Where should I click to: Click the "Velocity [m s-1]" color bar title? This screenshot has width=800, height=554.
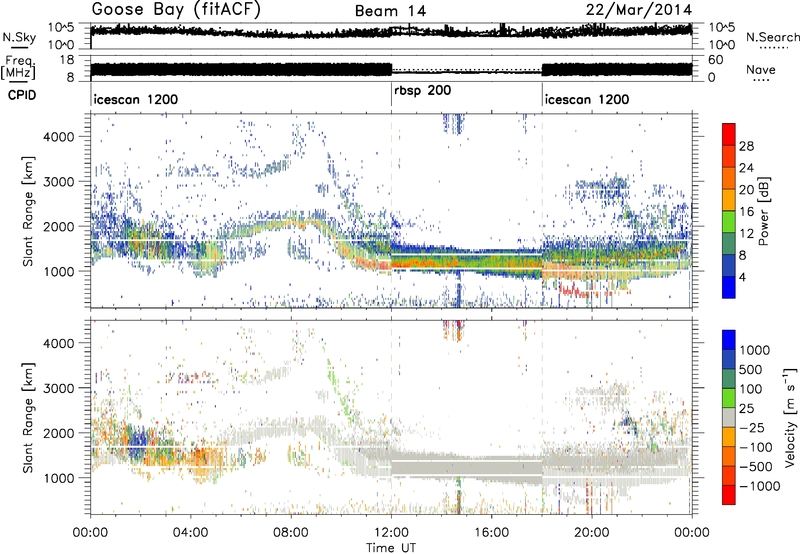[x=790, y=417]
